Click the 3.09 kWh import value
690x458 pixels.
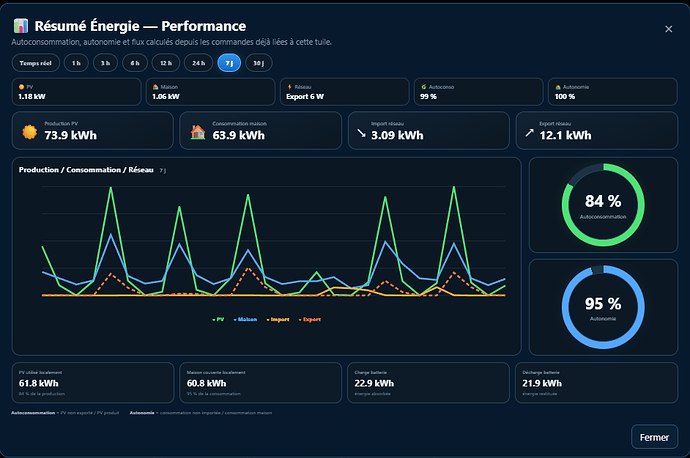tap(397, 136)
